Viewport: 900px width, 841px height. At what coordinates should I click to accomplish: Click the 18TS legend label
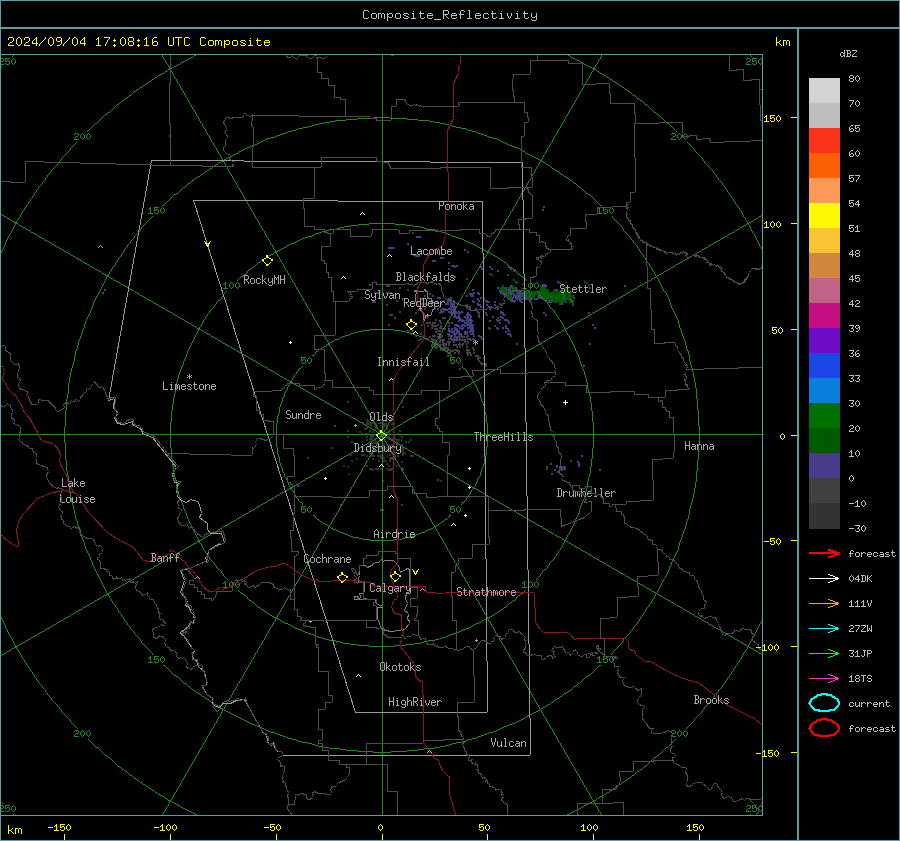coord(860,679)
